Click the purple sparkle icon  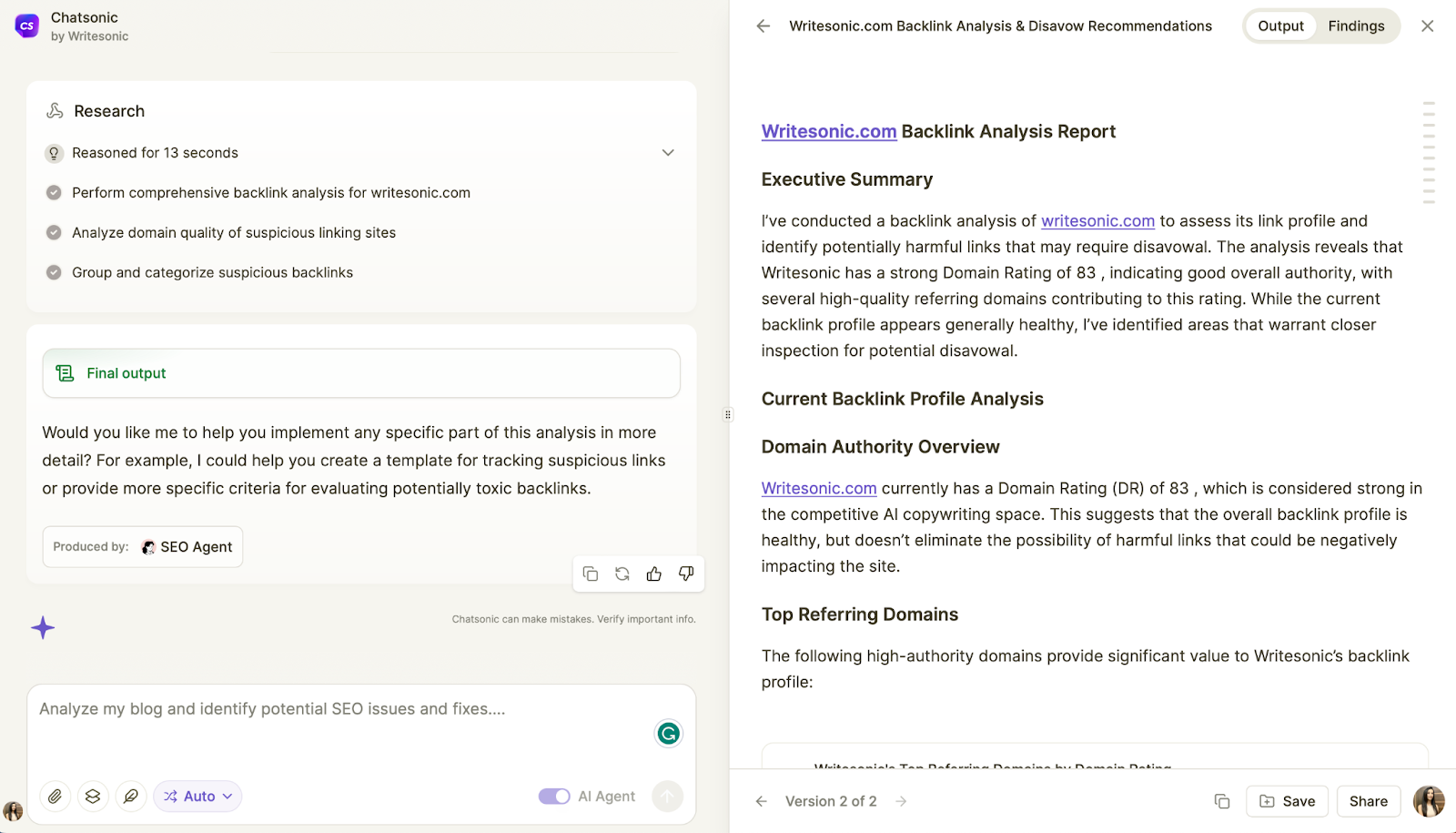(43, 628)
